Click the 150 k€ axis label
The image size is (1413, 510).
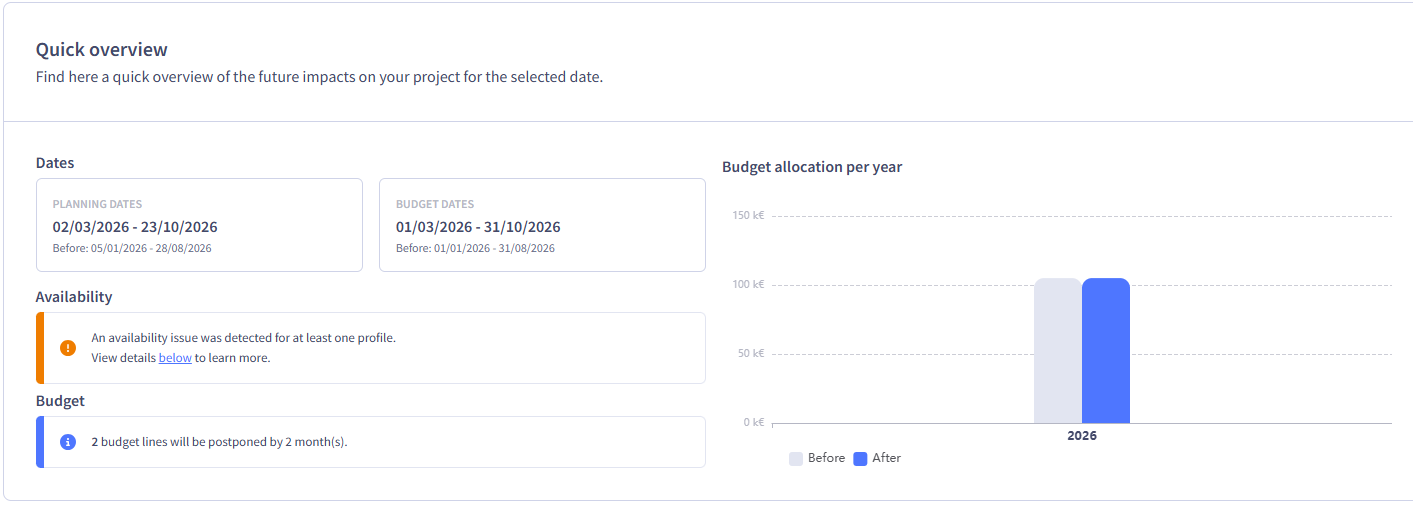pyautogui.click(x=749, y=216)
